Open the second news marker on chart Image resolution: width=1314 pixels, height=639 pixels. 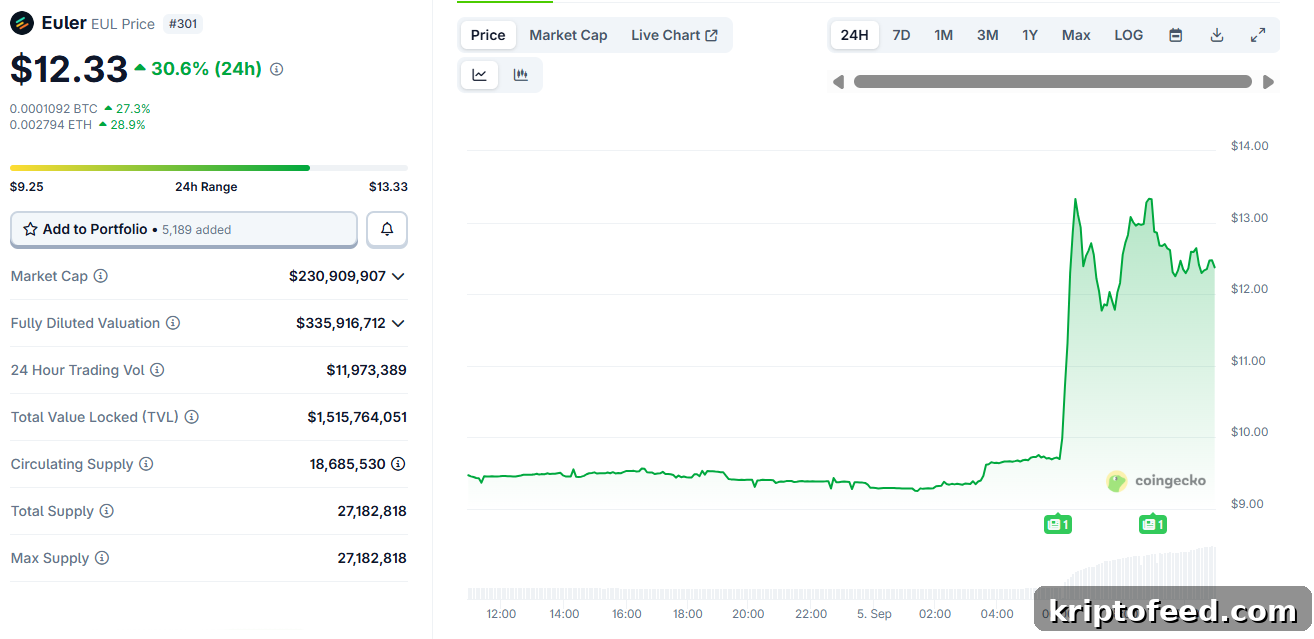point(1153,524)
